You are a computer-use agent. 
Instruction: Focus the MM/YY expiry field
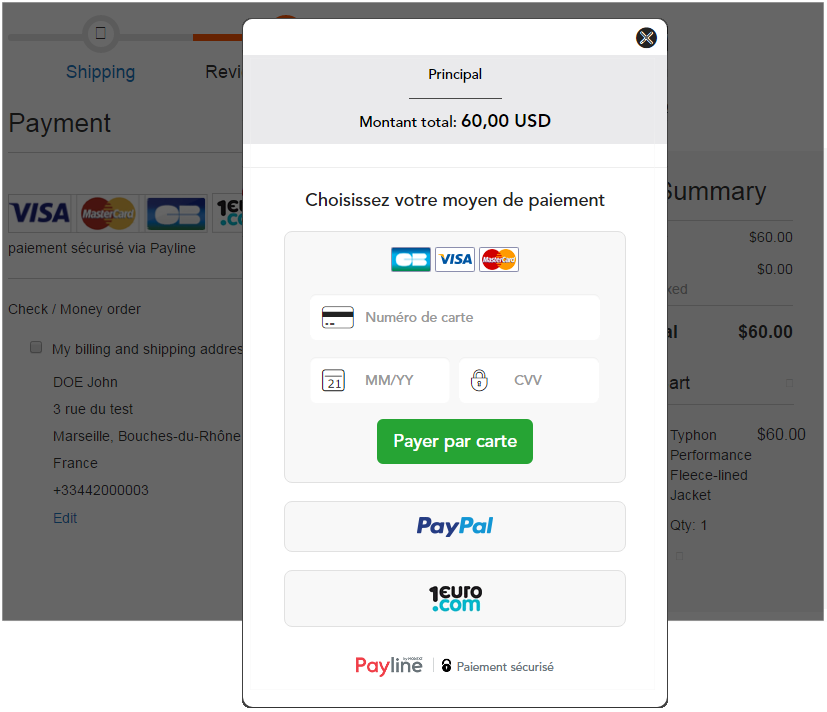[380, 380]
